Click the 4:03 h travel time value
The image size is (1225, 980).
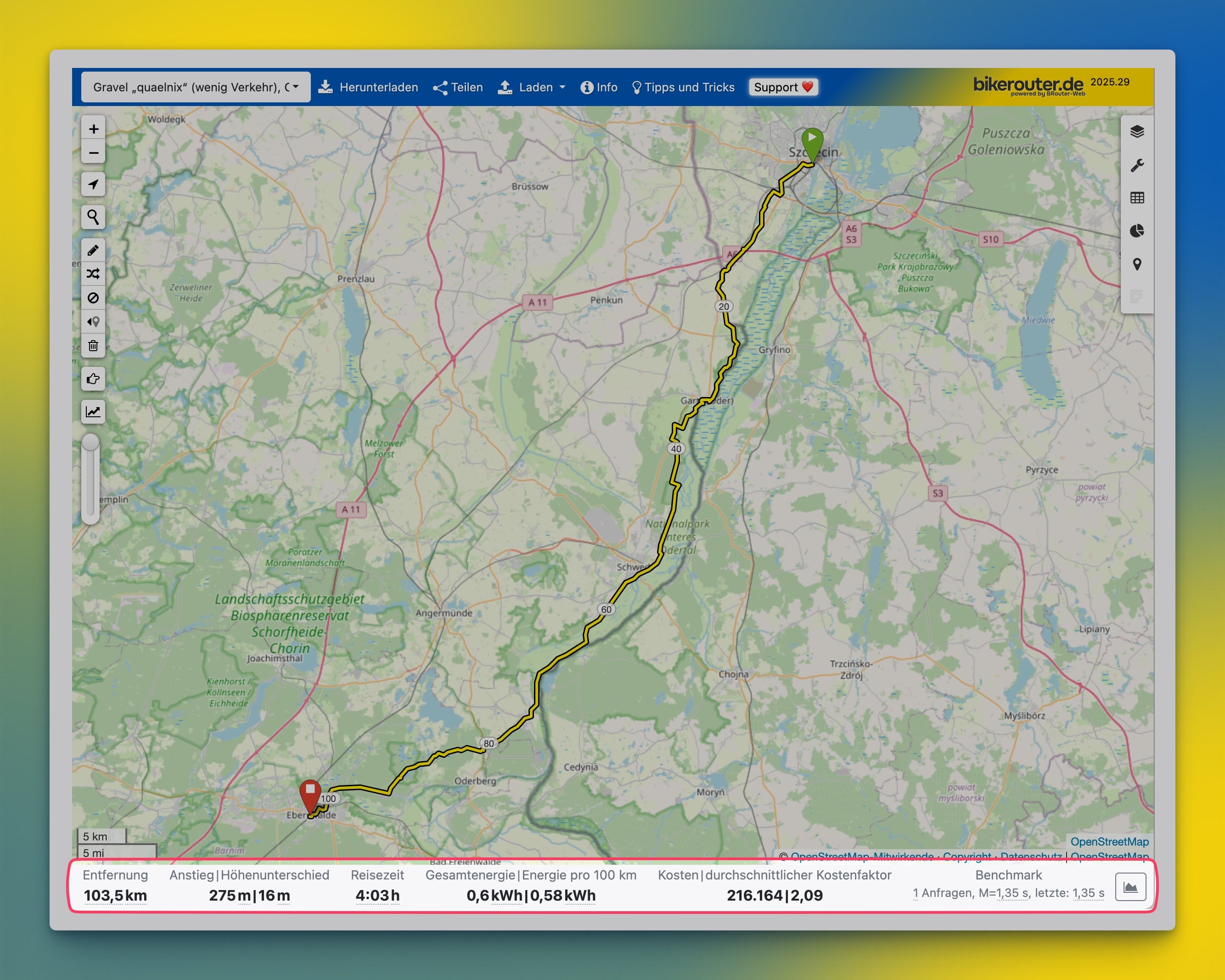click(377, 896)
